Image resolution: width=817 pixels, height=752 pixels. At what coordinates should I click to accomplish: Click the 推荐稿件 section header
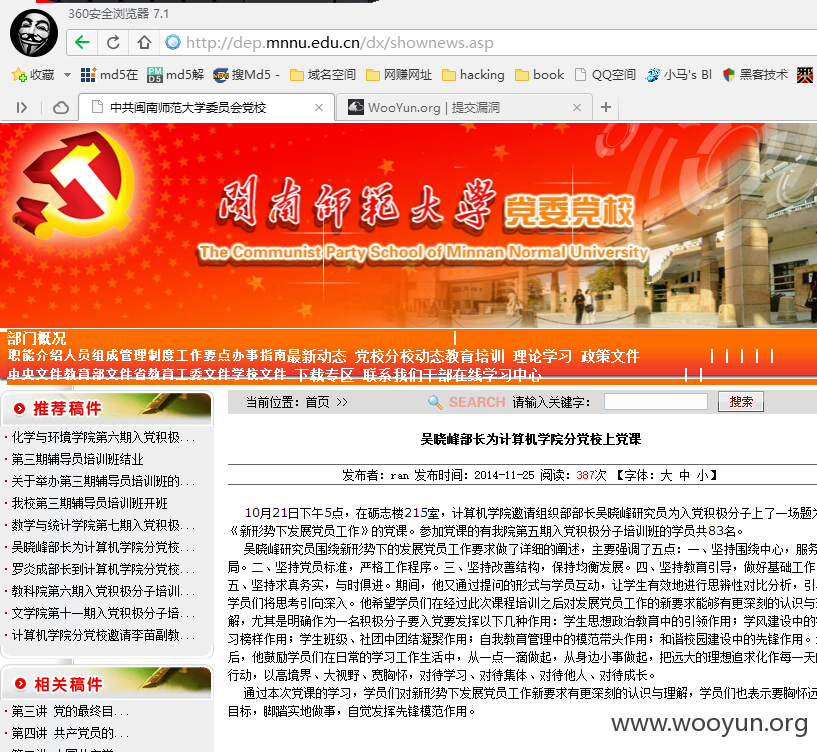coord(68,409)
